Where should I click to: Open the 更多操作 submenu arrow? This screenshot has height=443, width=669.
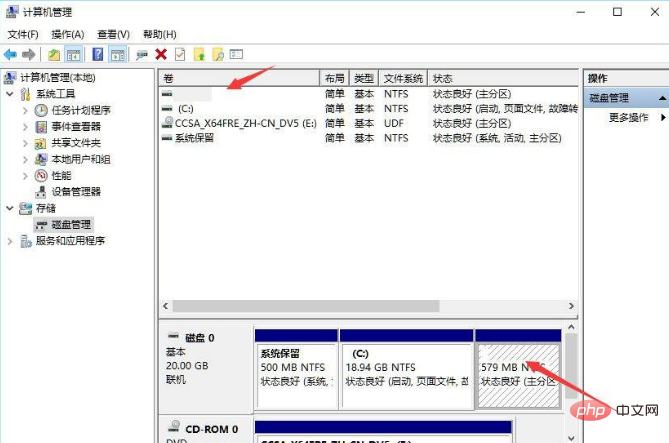click(663, 117)
